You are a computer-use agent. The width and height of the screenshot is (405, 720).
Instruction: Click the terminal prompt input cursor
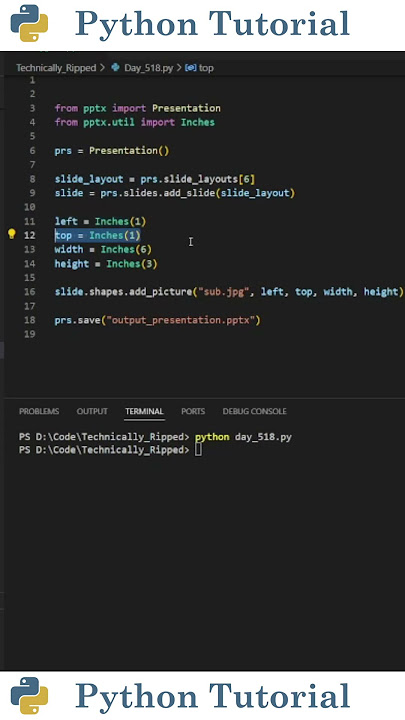coord(198,450)
